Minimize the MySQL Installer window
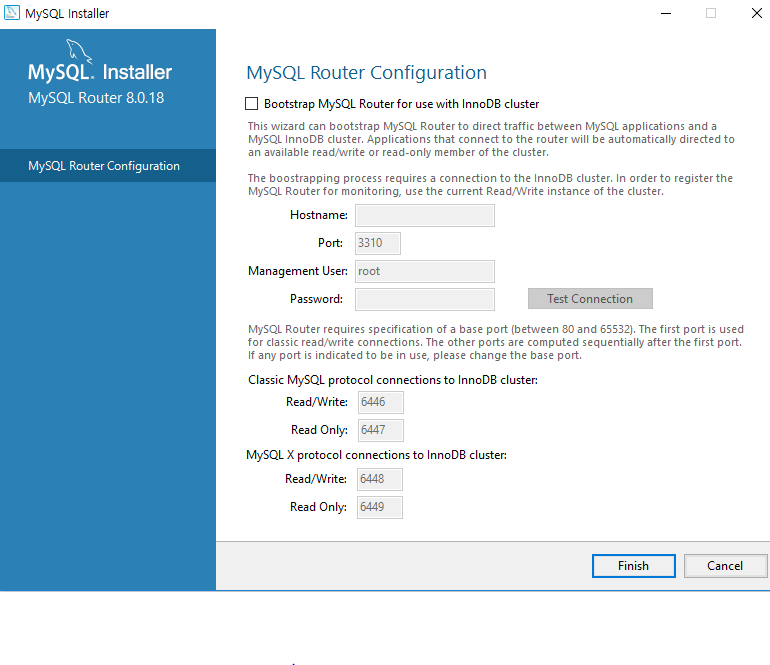 click(666, 13)
